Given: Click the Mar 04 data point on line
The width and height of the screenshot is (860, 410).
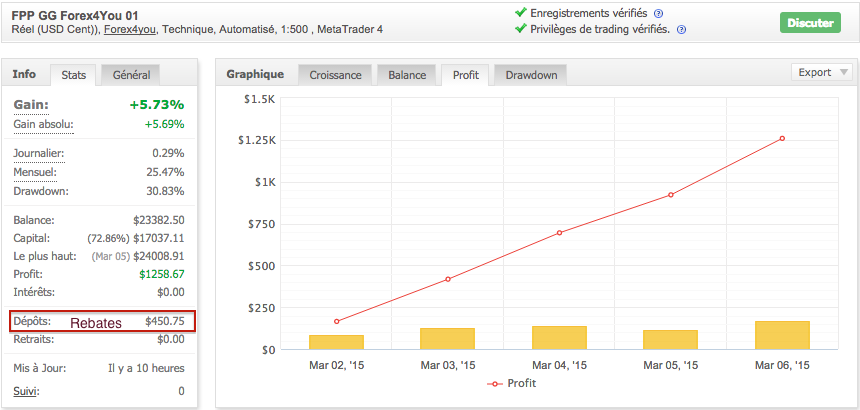Looking at the screenshot, I should (x=559, y=233).
